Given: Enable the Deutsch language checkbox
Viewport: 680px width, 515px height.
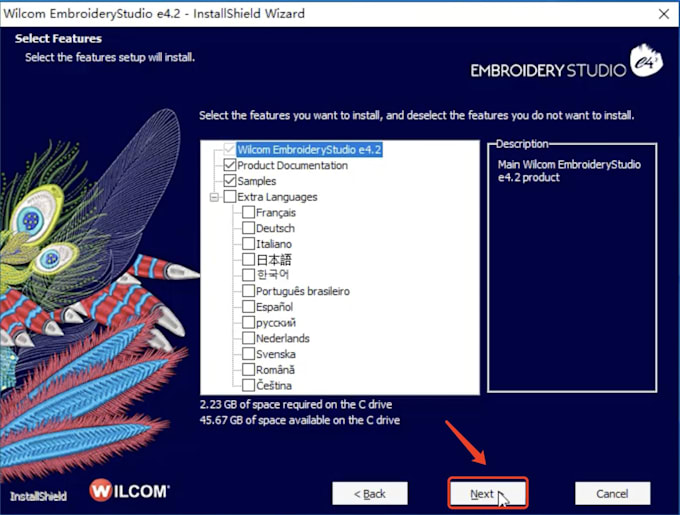Looking at the screenshot, I should tap(248, 228).
